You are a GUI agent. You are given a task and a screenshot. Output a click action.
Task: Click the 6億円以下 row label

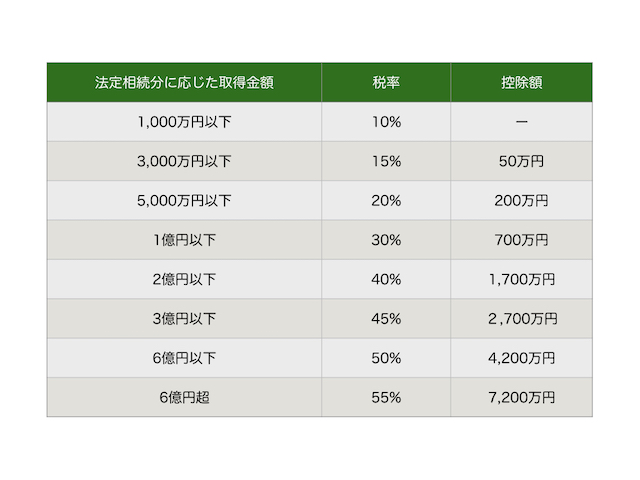click(184, 358)
